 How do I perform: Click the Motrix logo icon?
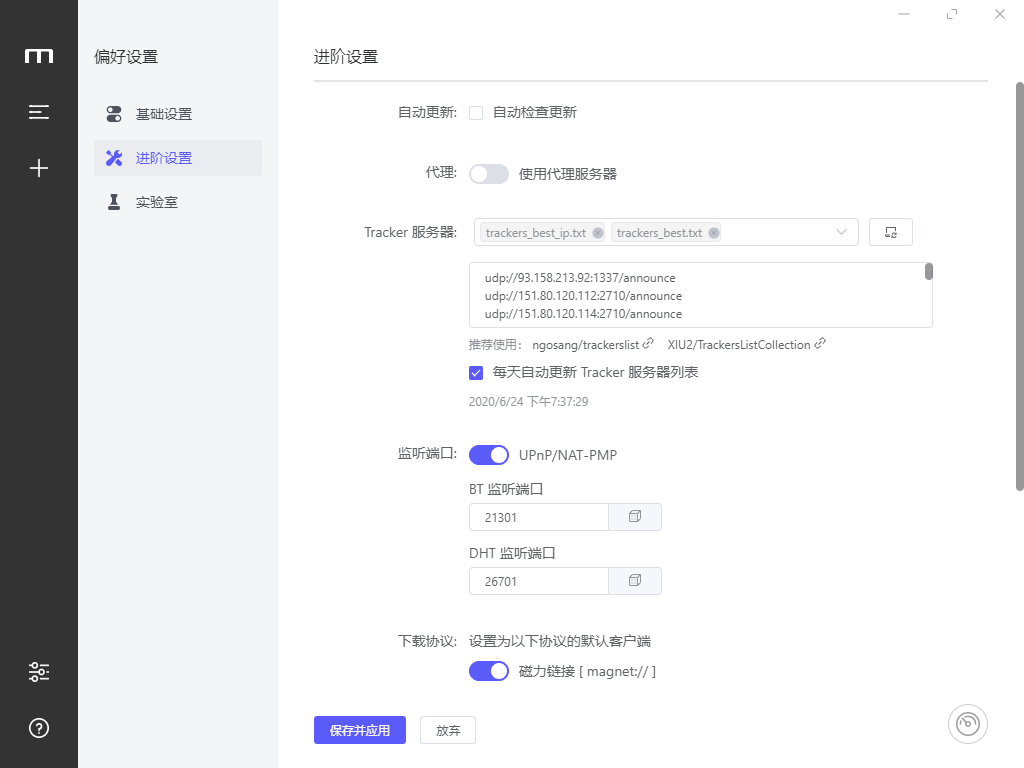click(39, 56)
